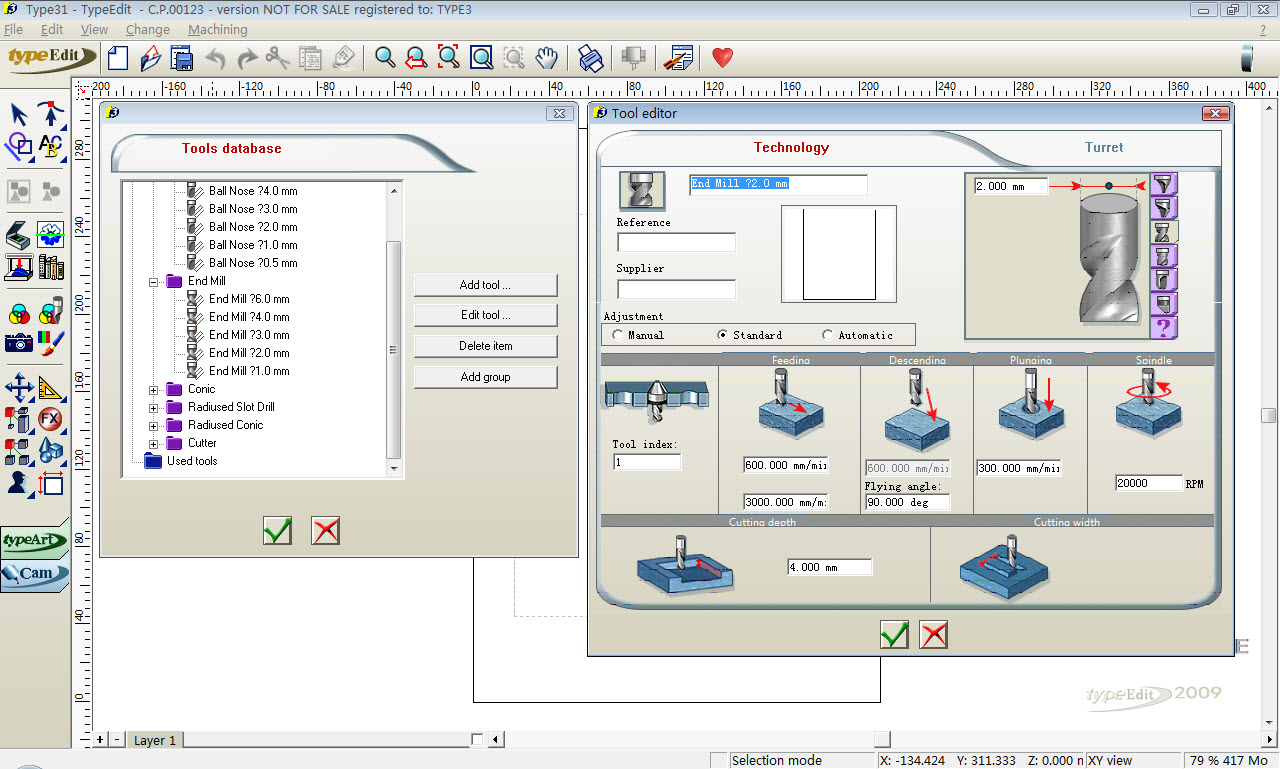The image size is (1280, 769).
Task: Click the tool diameter field 2.000 mm
Action: [x=1011, y=186]
